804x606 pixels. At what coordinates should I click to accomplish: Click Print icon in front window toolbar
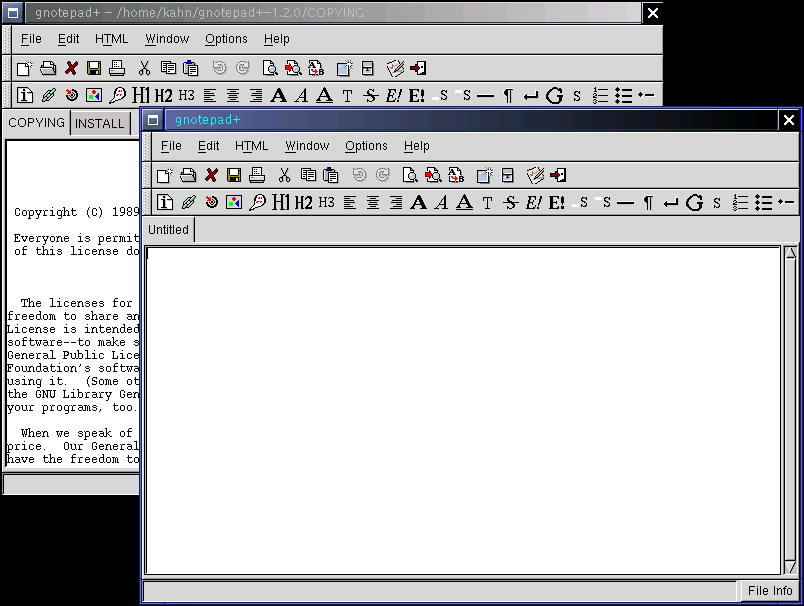[x=257, y=175]
